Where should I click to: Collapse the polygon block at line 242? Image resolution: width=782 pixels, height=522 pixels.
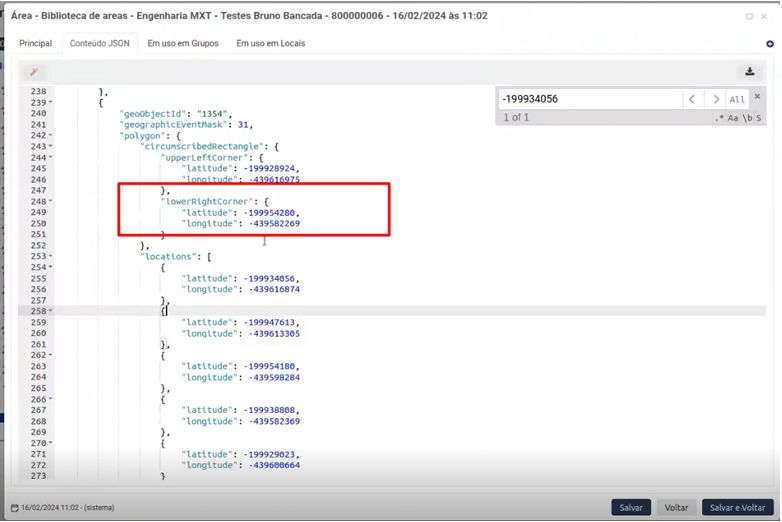51,136
